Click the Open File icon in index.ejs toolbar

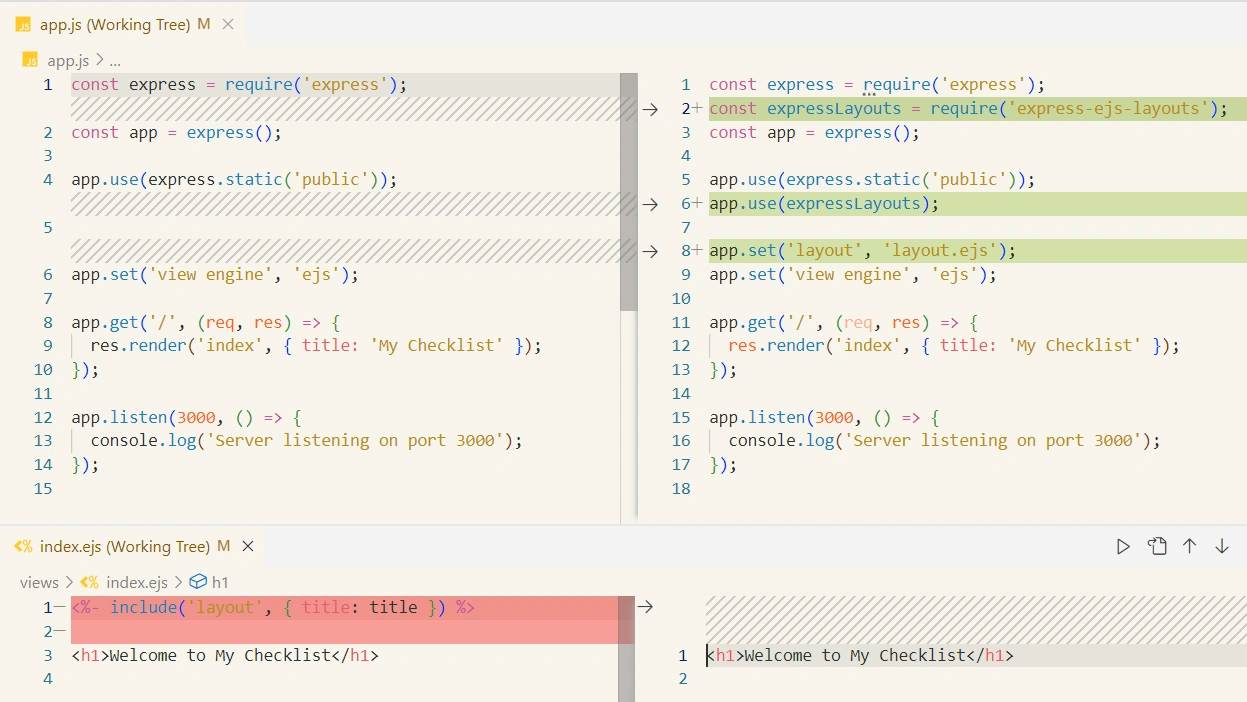pyautogui.click(x=1157, y=546)
